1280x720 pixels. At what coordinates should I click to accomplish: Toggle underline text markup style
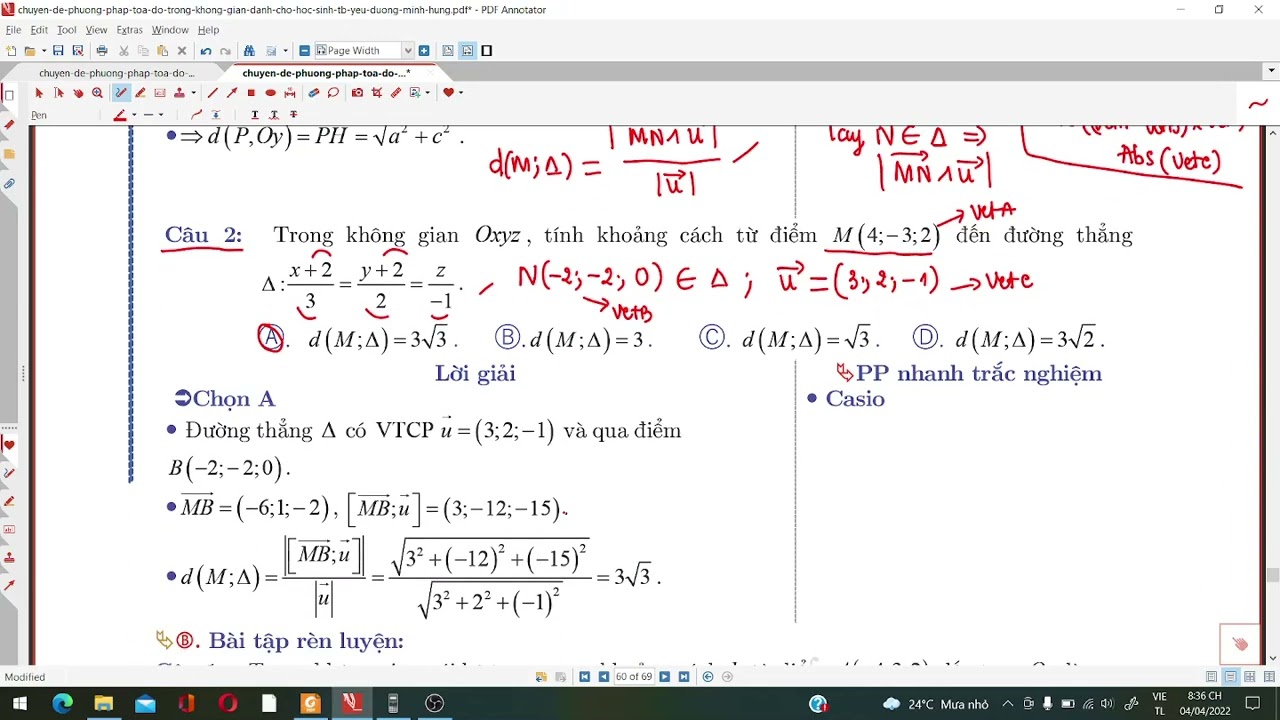point(255,115)
